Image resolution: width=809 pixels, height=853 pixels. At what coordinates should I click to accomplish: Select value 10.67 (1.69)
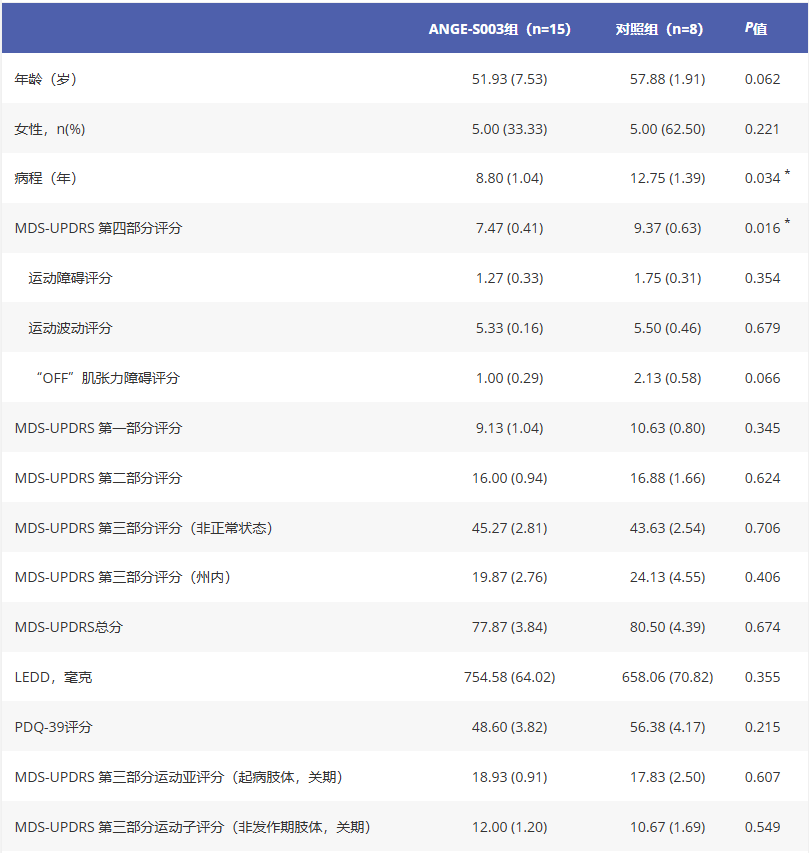pos(668,827)
